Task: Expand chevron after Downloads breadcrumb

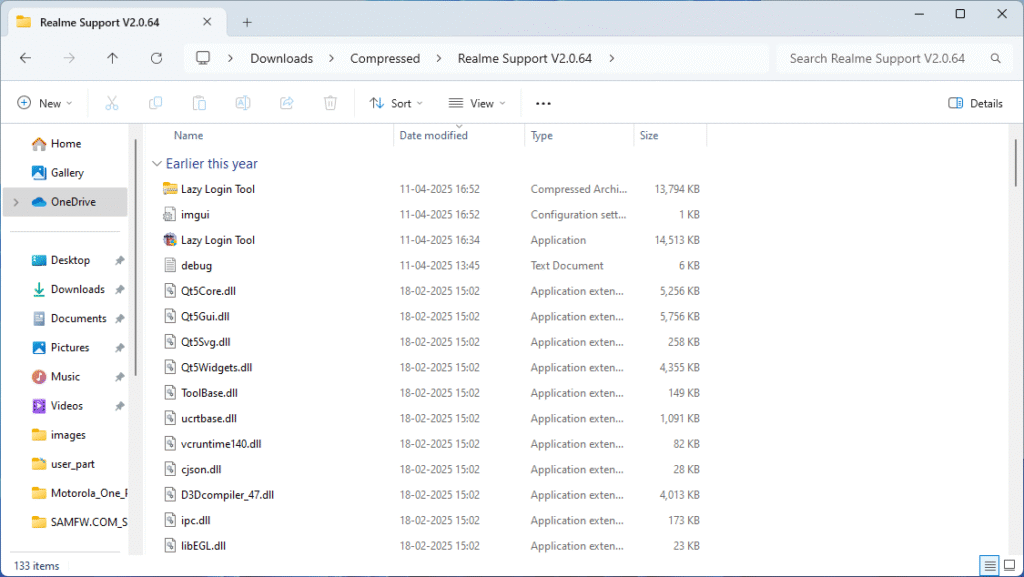Action: click(x=332, y=58)
